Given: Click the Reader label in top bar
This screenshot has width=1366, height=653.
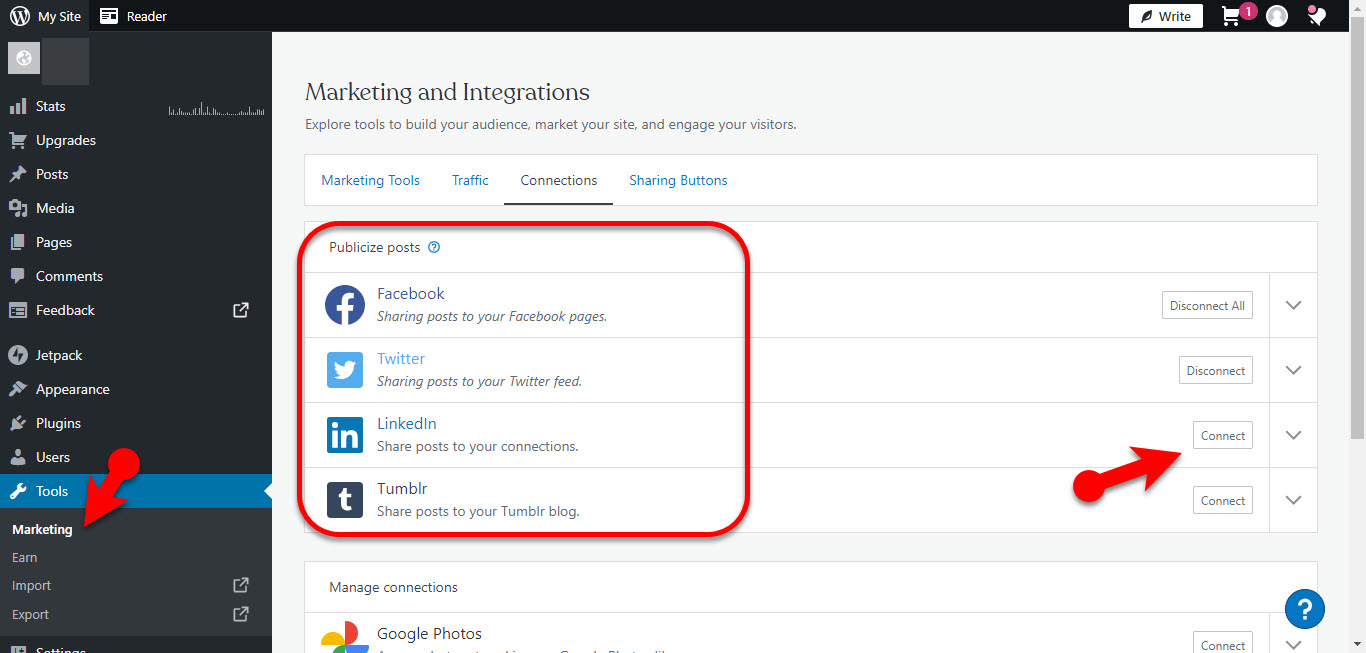Looking at the screenshot, I should (147, 16).
